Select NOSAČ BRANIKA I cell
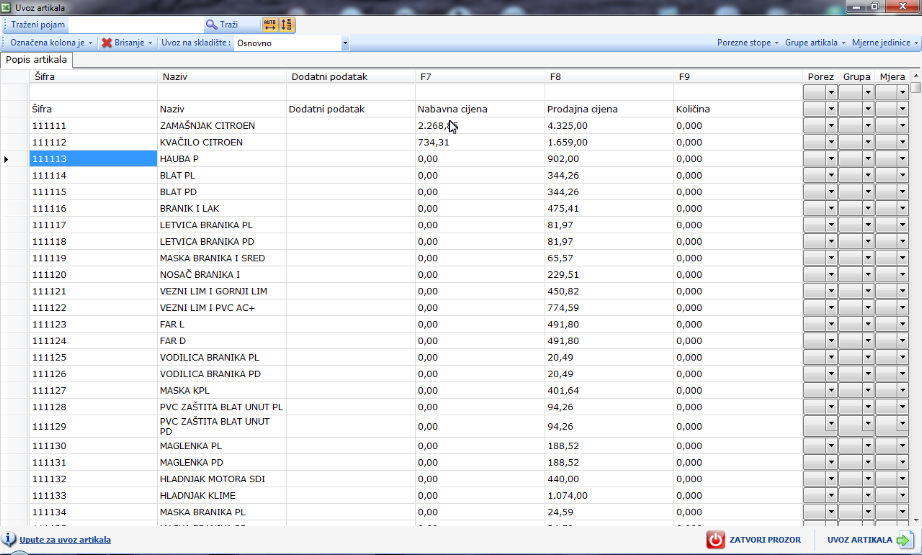 click(x=222, y=275)
